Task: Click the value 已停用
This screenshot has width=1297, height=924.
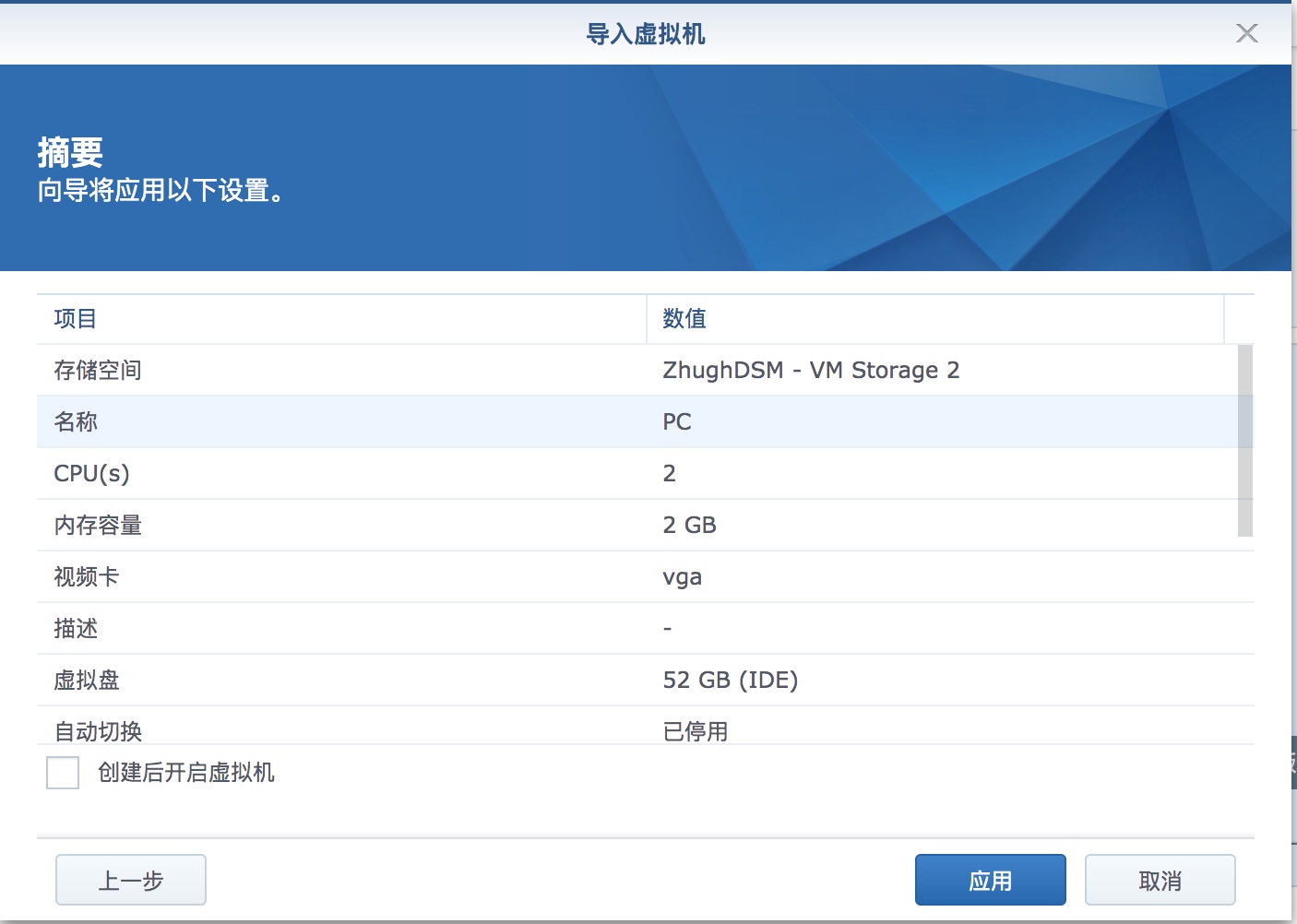Action: pos(696,731)
